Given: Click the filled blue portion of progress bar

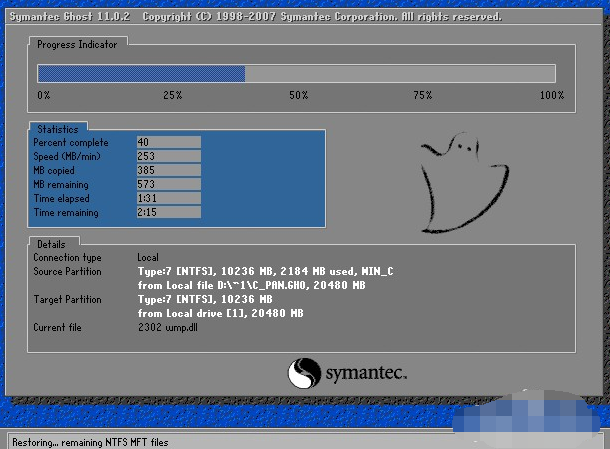Looking at the screenshot, I should pos(141,73).
